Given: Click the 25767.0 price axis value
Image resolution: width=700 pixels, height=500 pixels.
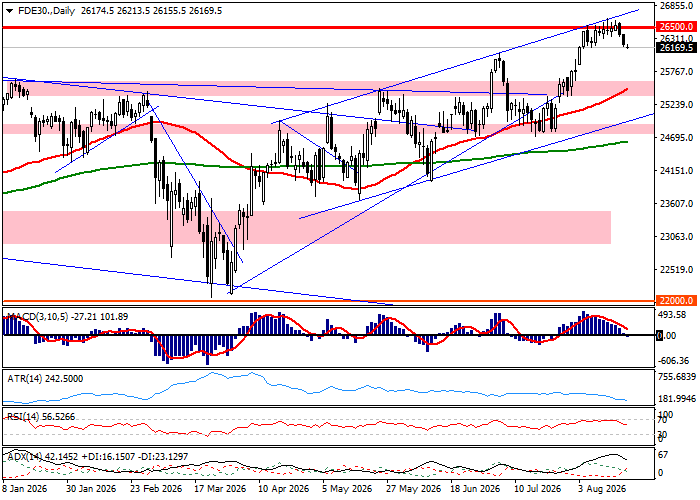Looking at the screenshot, I should (x=676, y=71).
